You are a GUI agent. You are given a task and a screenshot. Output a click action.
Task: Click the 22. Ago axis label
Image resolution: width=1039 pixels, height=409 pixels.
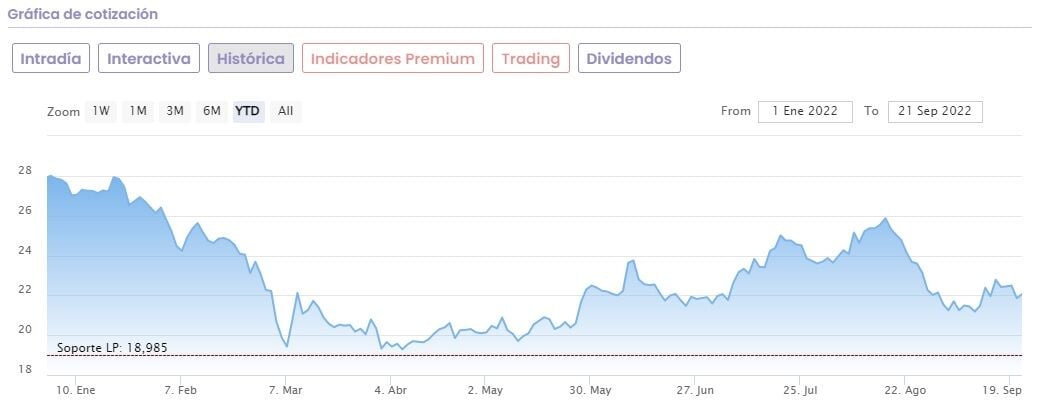point(905,391)
